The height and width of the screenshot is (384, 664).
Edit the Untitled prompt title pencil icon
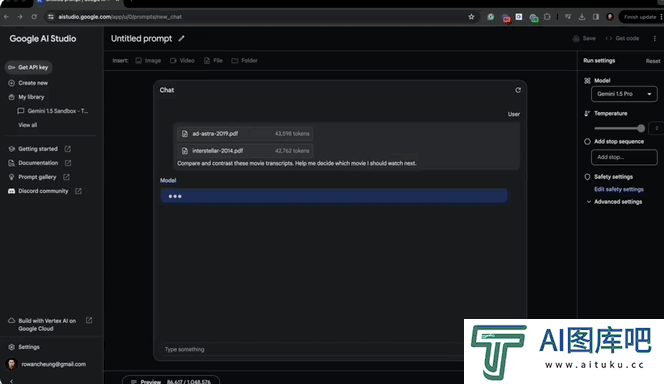pyautogui.click(x=181, y=39)
